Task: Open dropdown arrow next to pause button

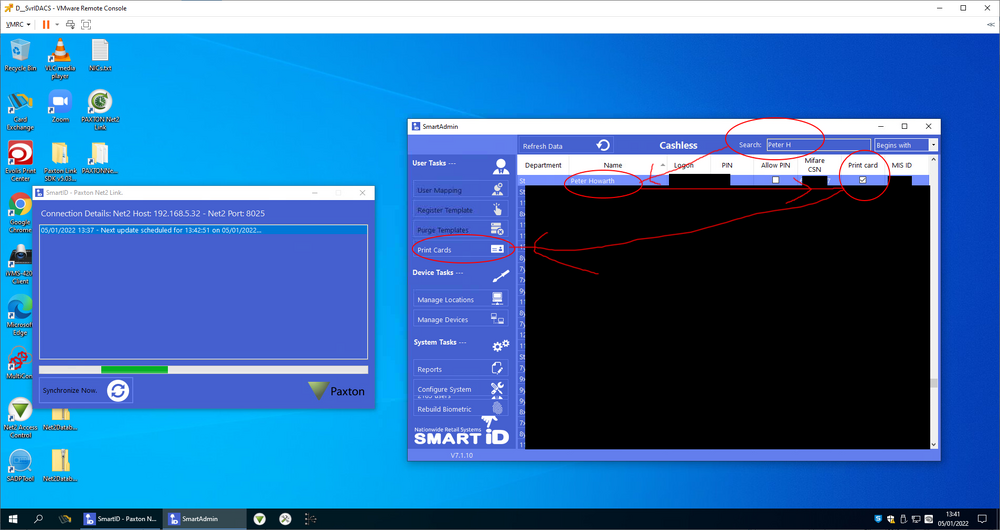Action: click(x=57, y=24)
